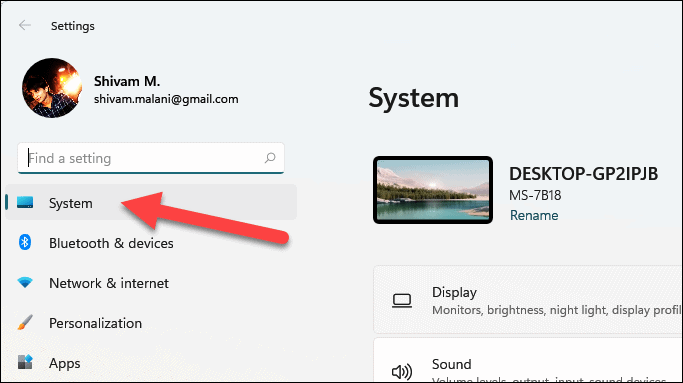
Task: Click the shivam.malani@gmail.com account email
Action: (x=166, y=99)
